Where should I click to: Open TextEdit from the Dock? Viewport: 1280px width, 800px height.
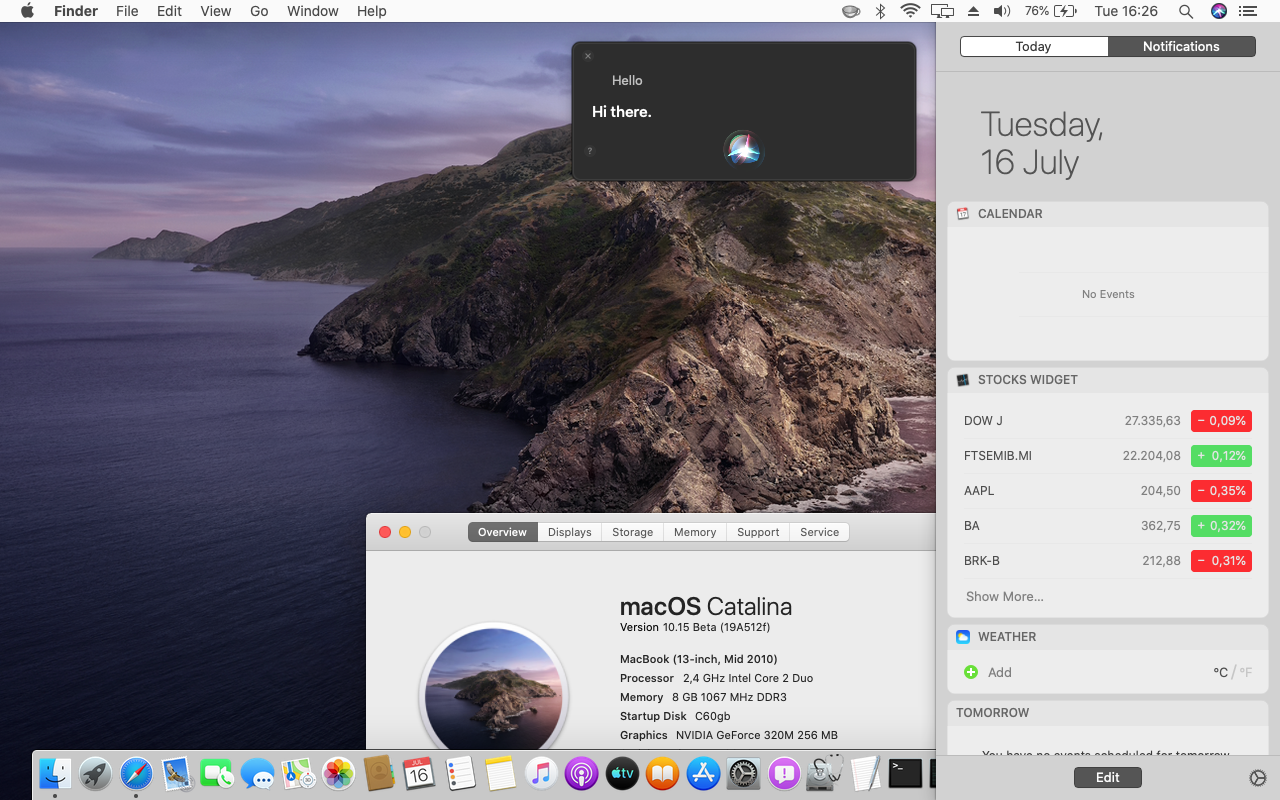[865, 773]
